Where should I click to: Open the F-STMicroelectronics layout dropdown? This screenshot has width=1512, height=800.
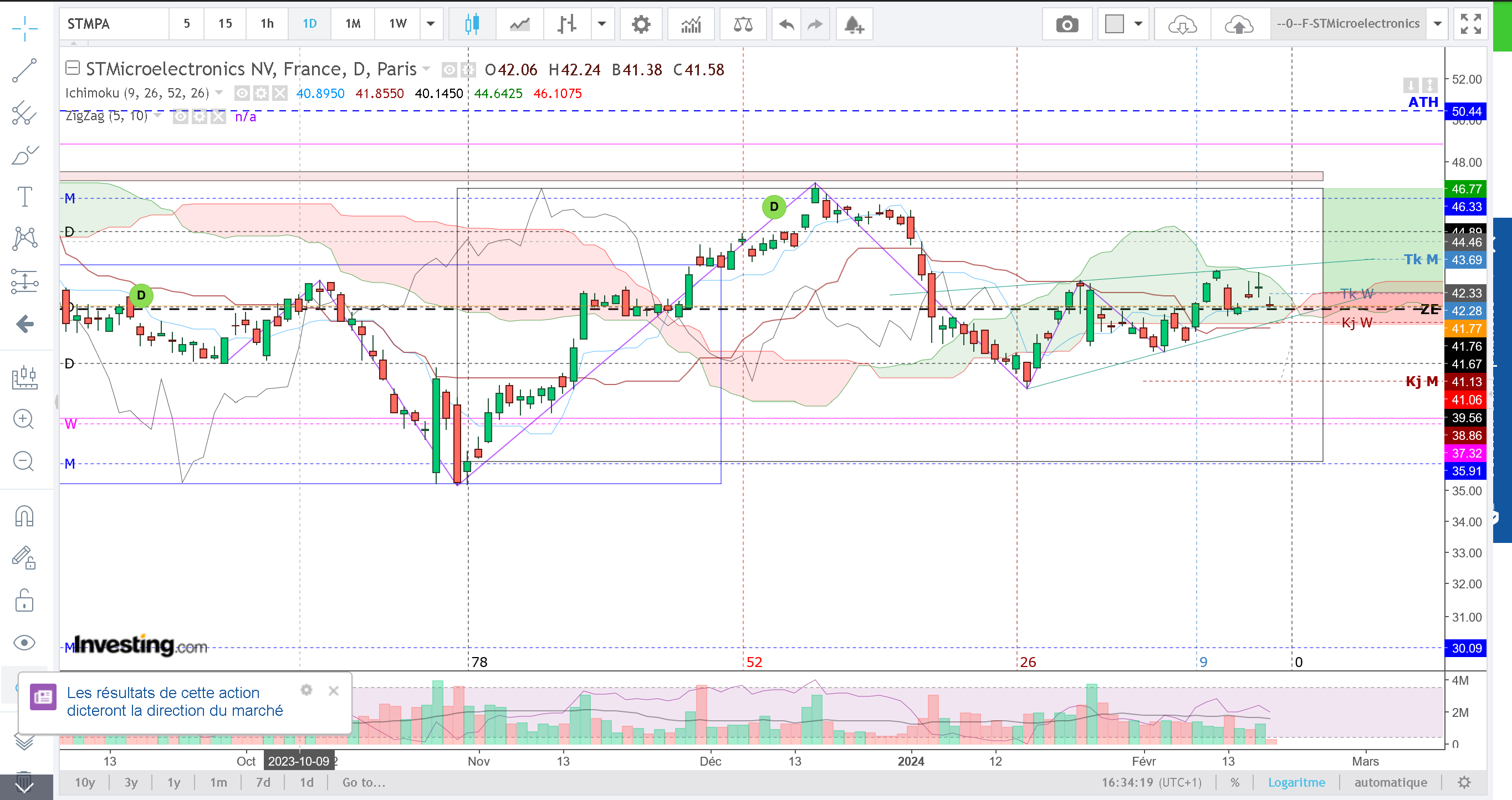pos(1438,23)
